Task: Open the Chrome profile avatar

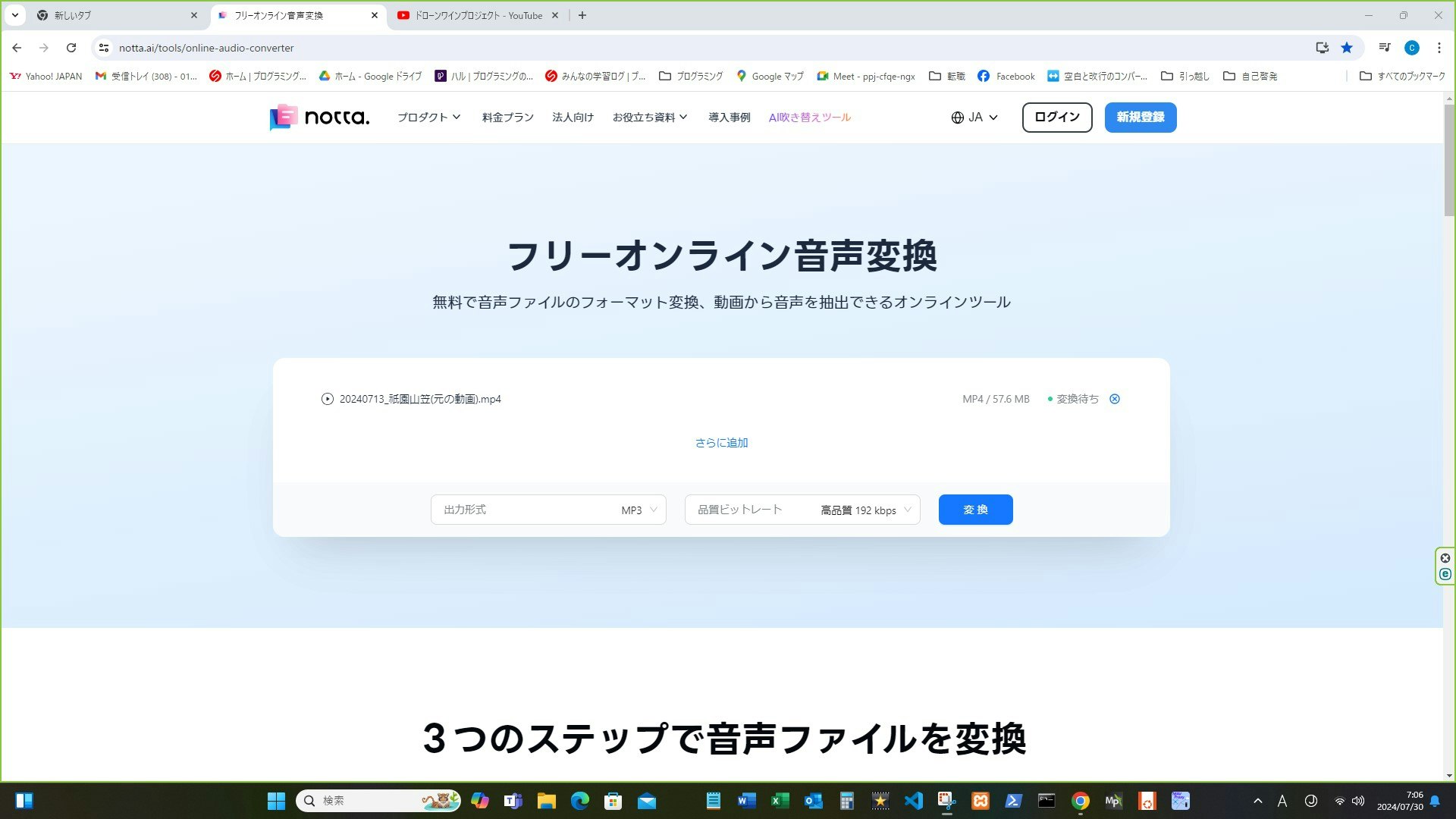Action: 1411,47
